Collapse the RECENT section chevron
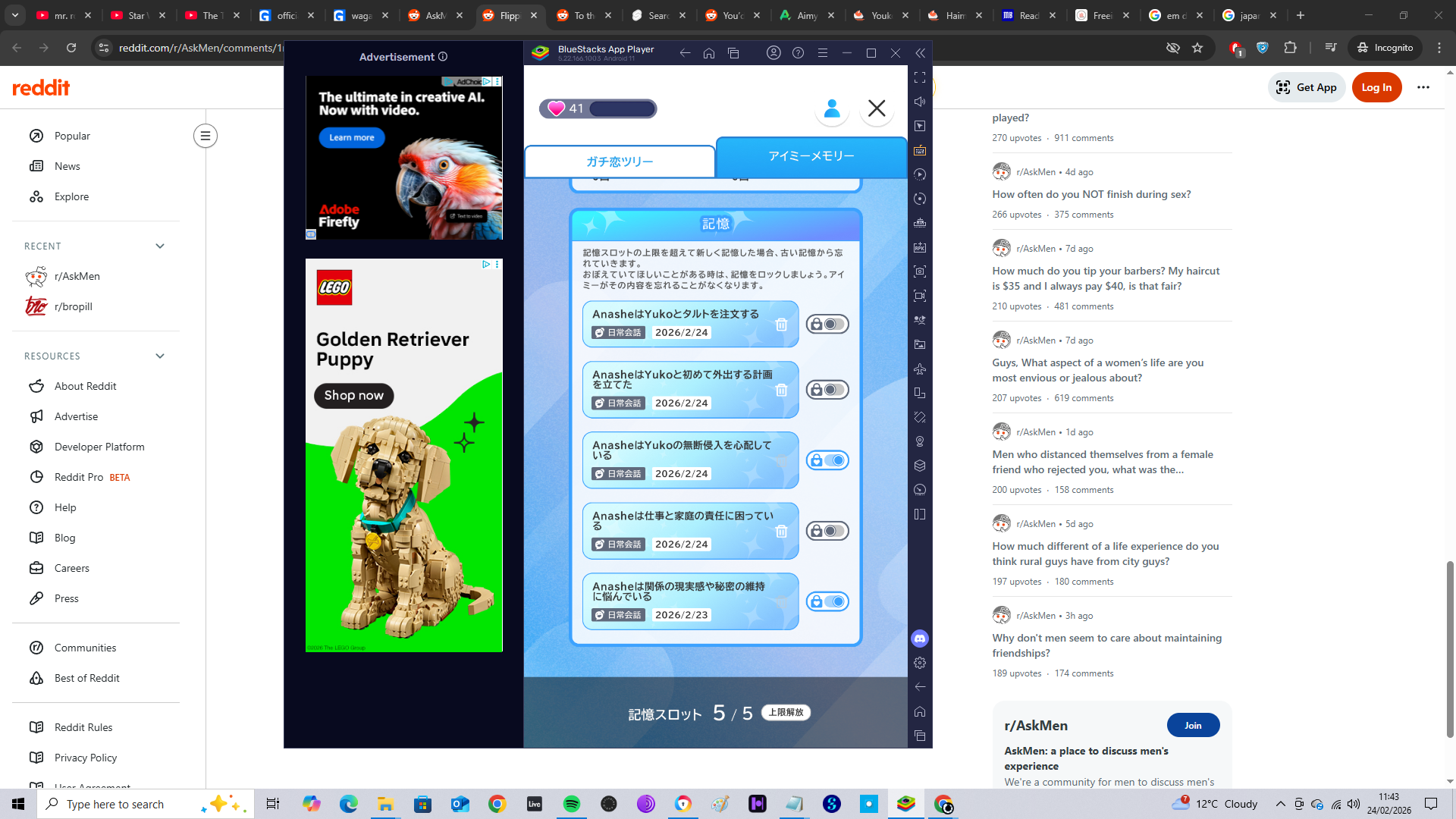Viewport: 1456px width, 819px height. (x=160, y=246)
